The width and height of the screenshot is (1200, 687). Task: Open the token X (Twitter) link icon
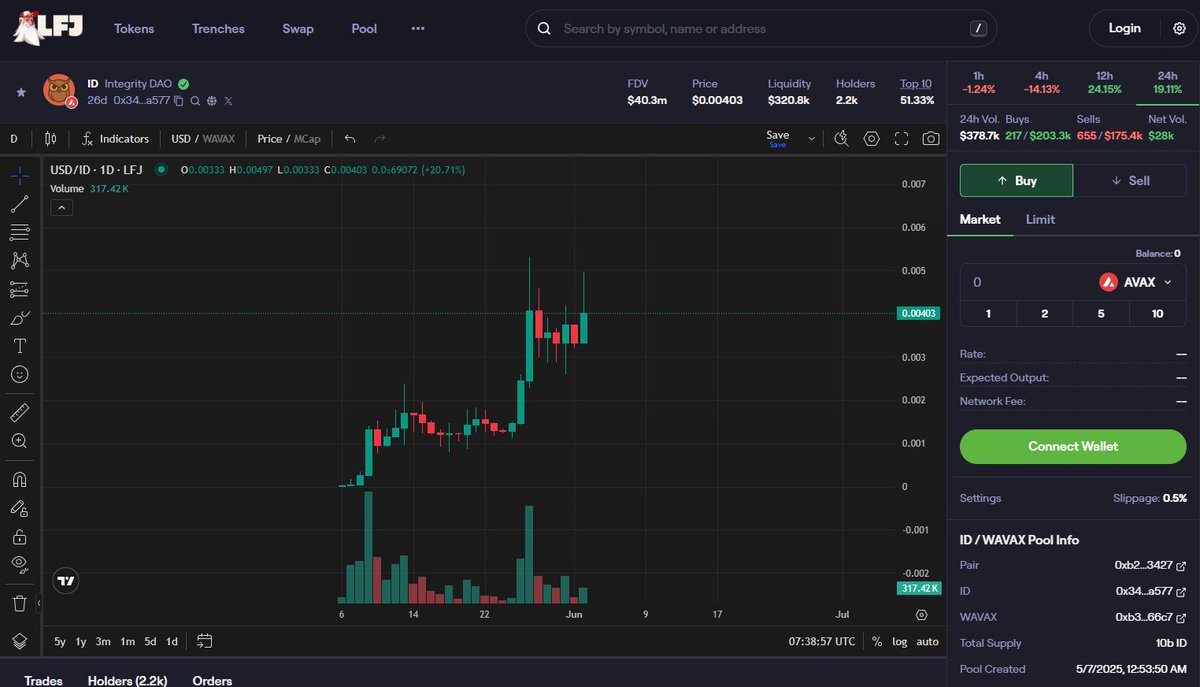coord(228,101)
